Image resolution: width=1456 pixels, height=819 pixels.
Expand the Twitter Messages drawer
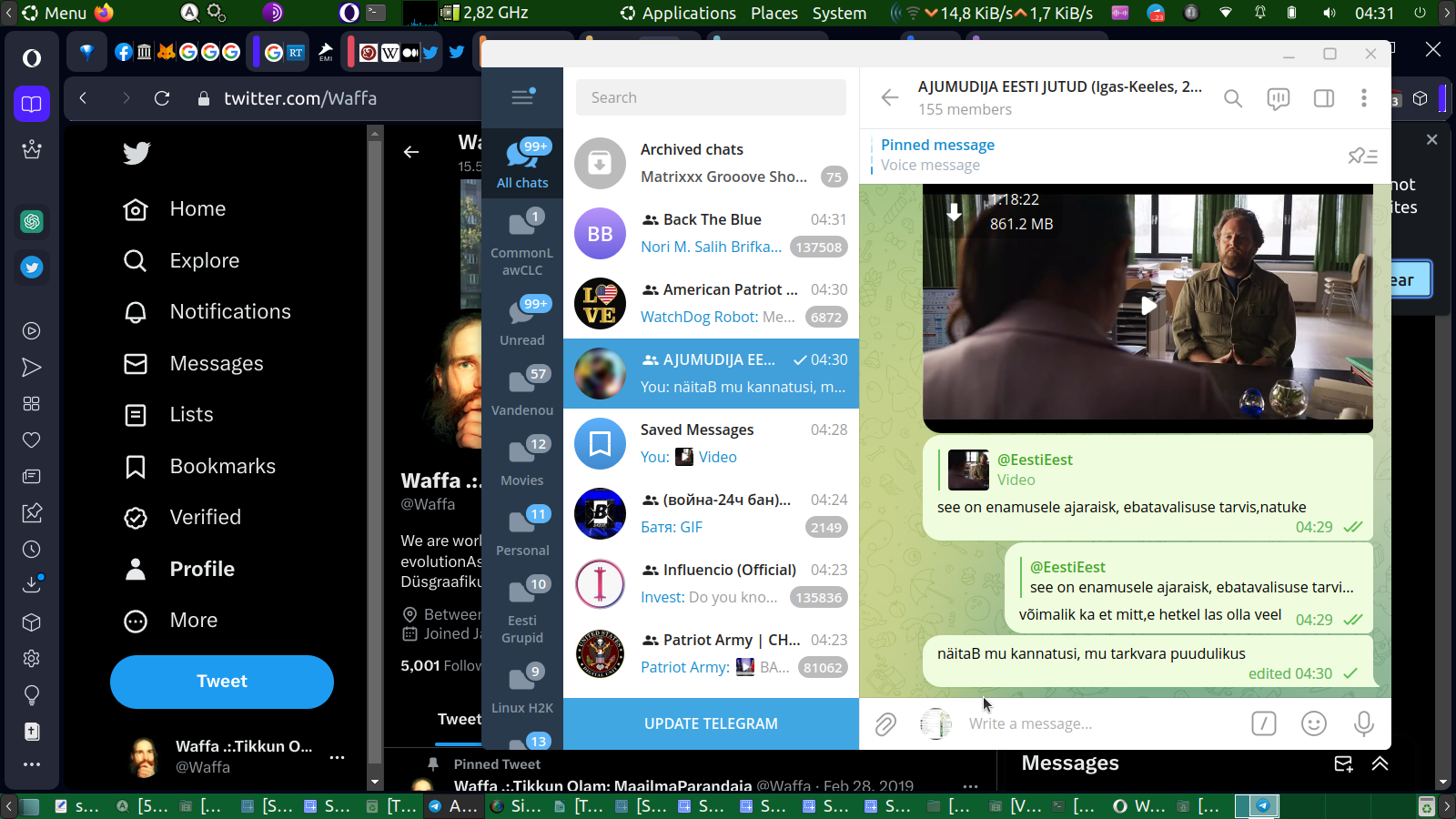(x=1380, y=763)
